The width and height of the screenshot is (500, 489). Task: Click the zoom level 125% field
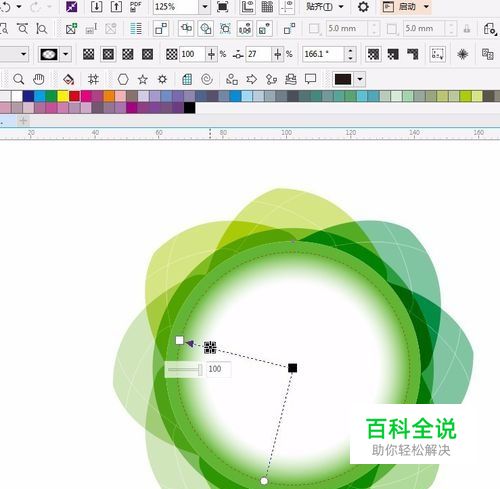176,7
